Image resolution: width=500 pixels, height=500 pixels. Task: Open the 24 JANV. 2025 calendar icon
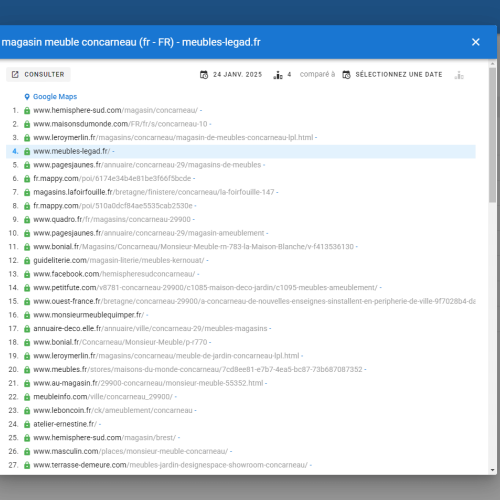[x=204, y=75]
